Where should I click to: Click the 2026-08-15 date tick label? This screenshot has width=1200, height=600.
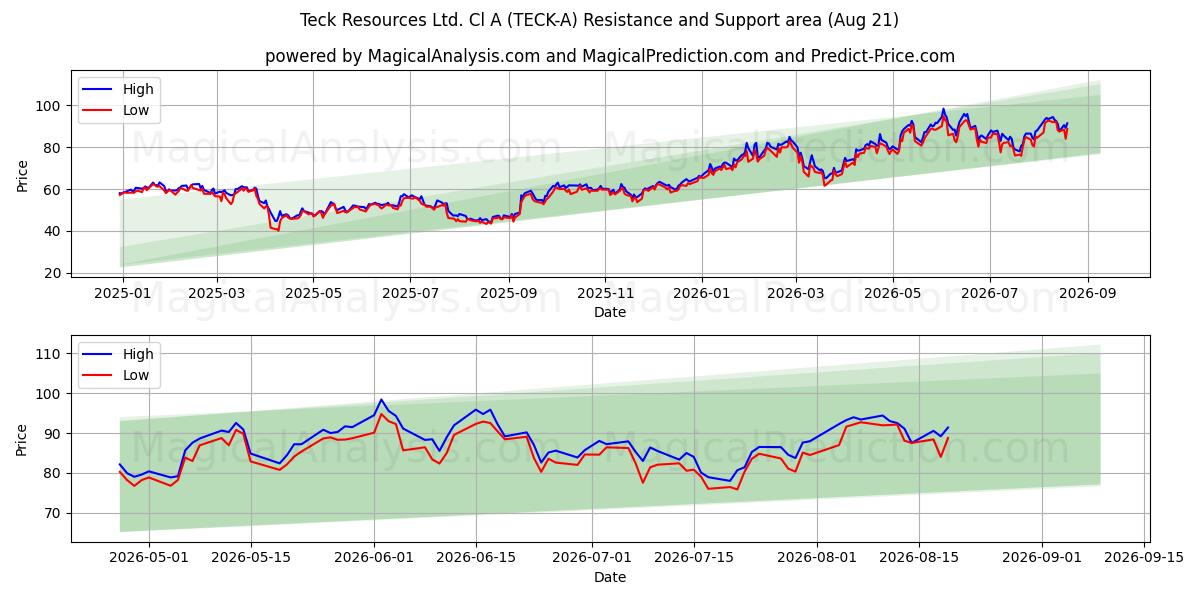[x=918, y=557]
